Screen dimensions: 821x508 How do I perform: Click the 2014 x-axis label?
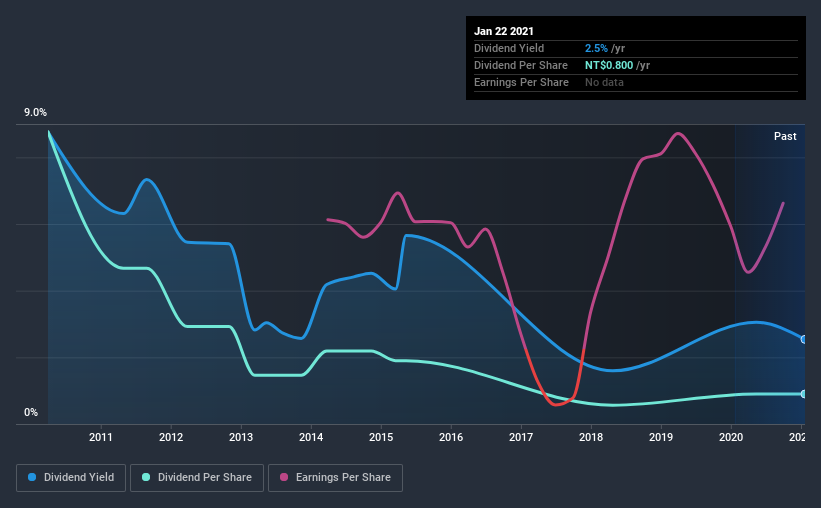(311, 437)
